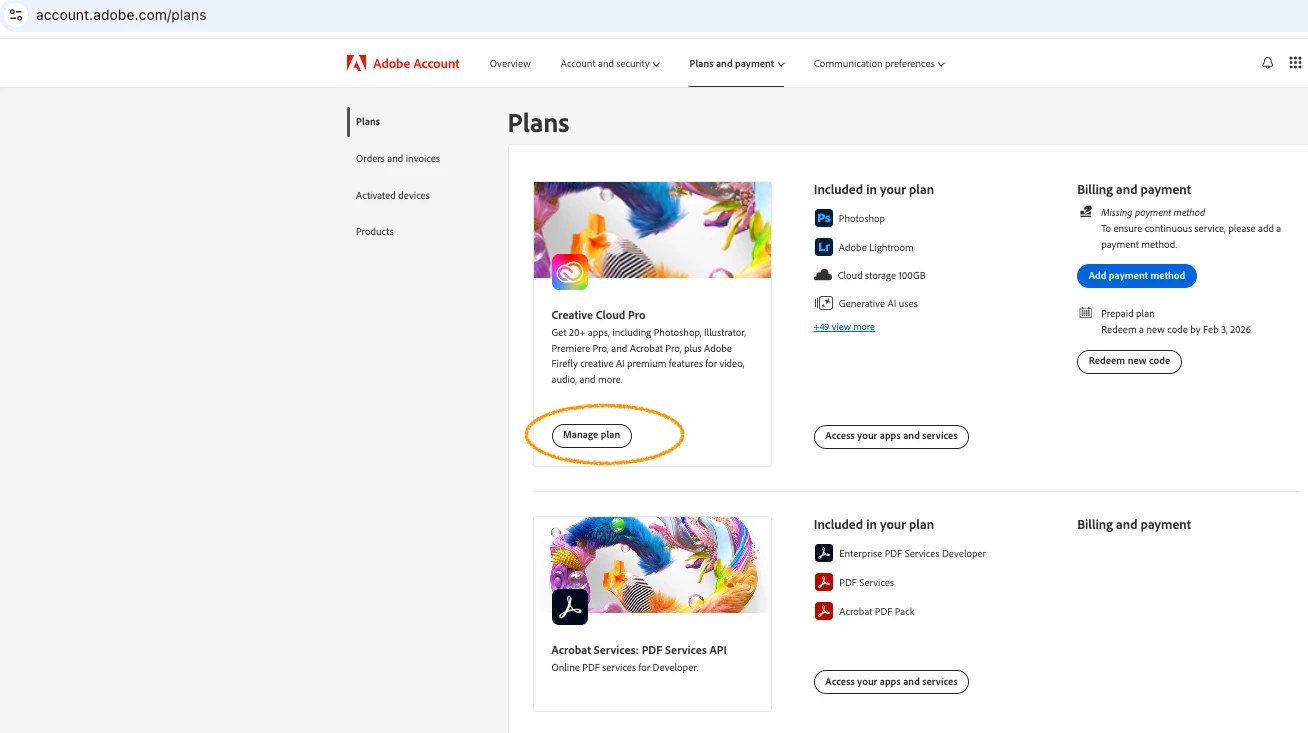The height and width of the screenshot is (733, 1308).
Task: Go to Activated devices in sidebar
Action: click(x=393, y=196)
